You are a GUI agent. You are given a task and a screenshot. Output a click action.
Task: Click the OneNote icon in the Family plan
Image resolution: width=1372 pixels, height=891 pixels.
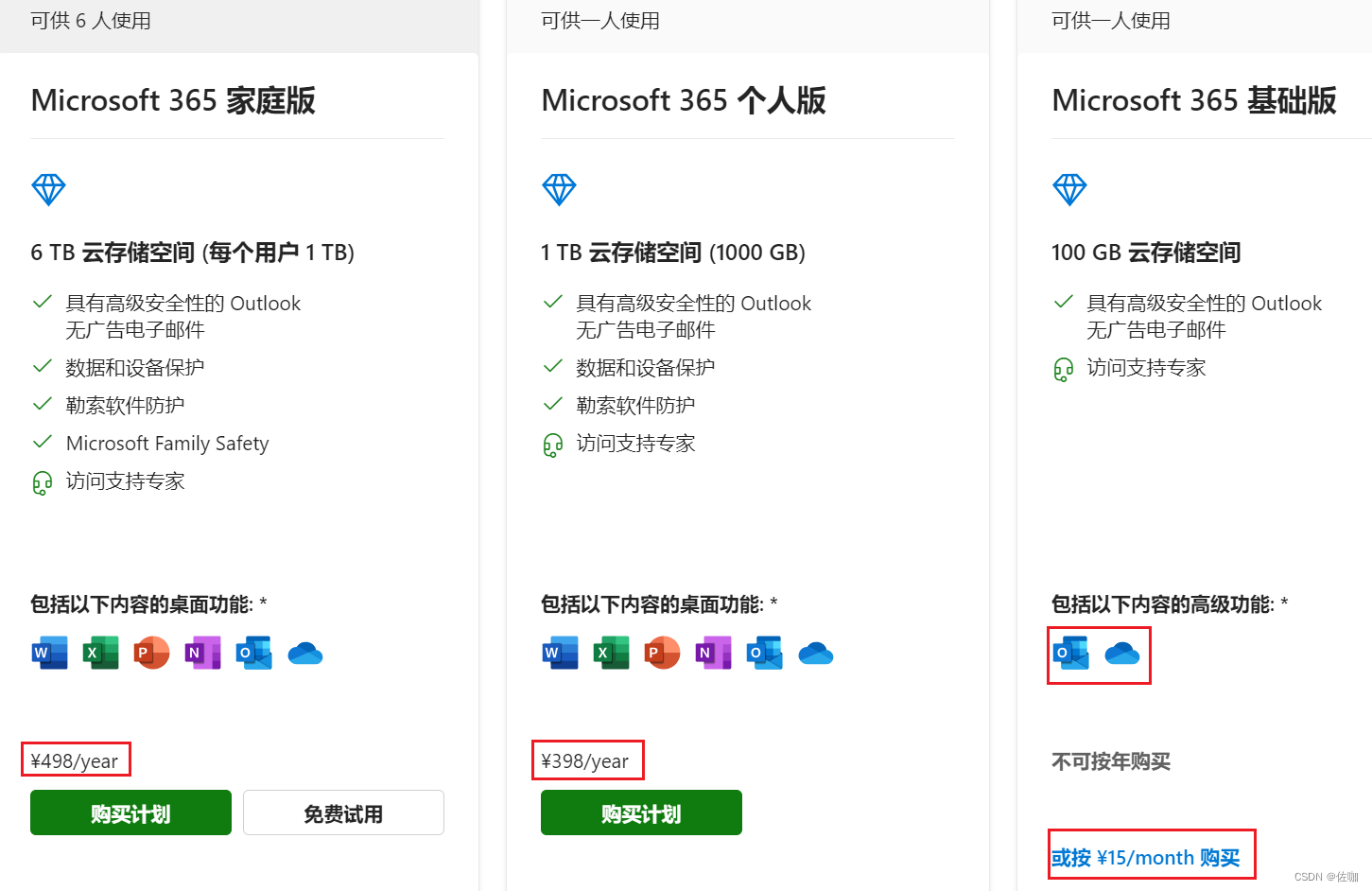pyautogui.click(x=202, y=653)
